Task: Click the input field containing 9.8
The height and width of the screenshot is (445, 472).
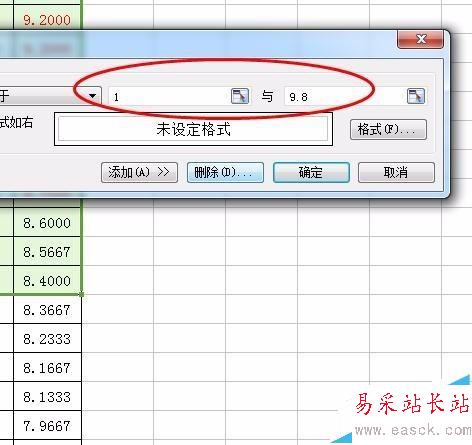Action: tap(355, 96)
